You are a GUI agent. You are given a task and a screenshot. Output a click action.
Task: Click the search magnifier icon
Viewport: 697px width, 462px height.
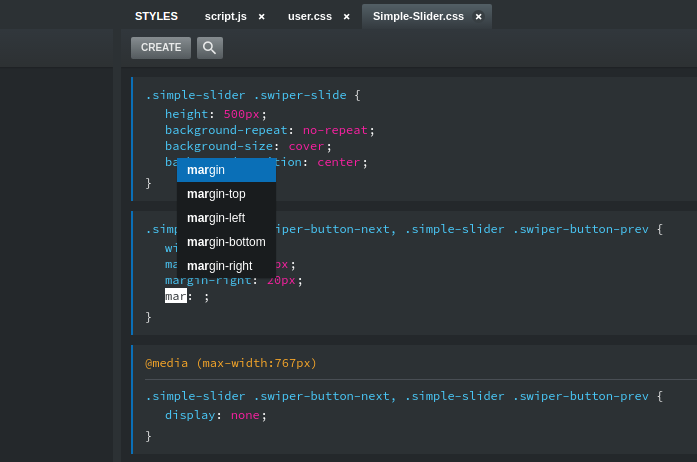pos(209,47)
